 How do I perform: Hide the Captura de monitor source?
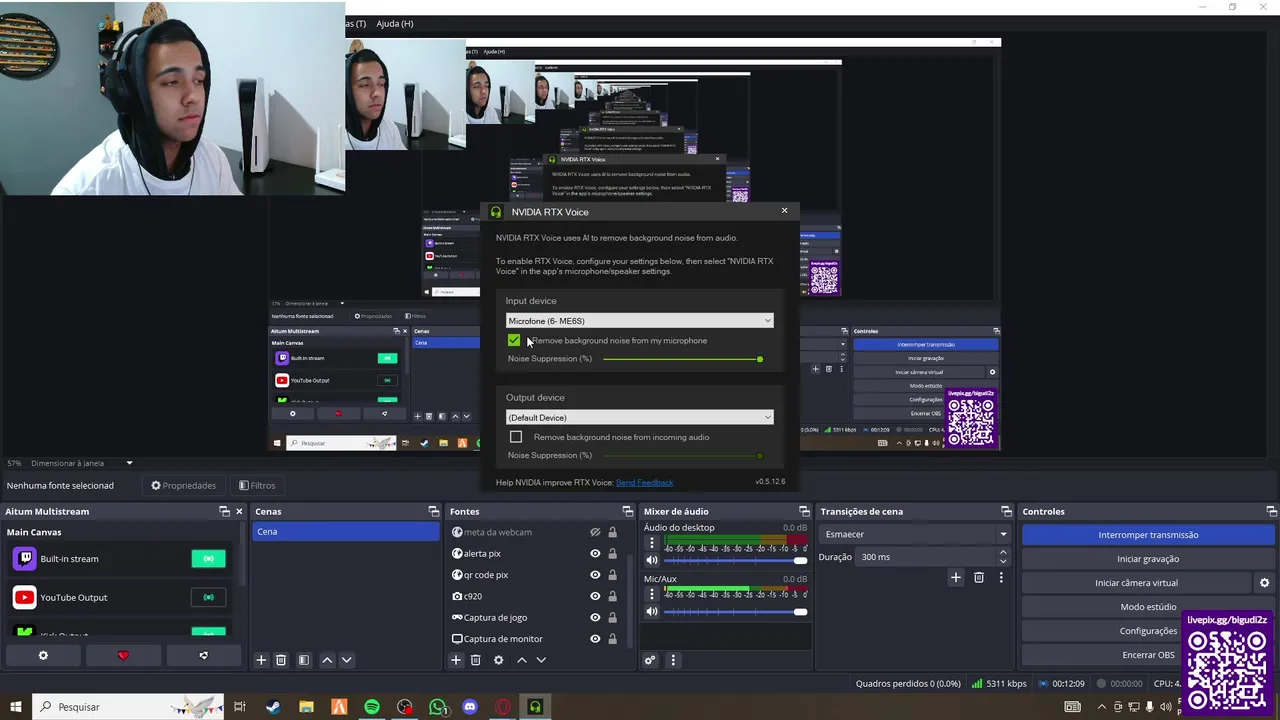coord(595,638)
